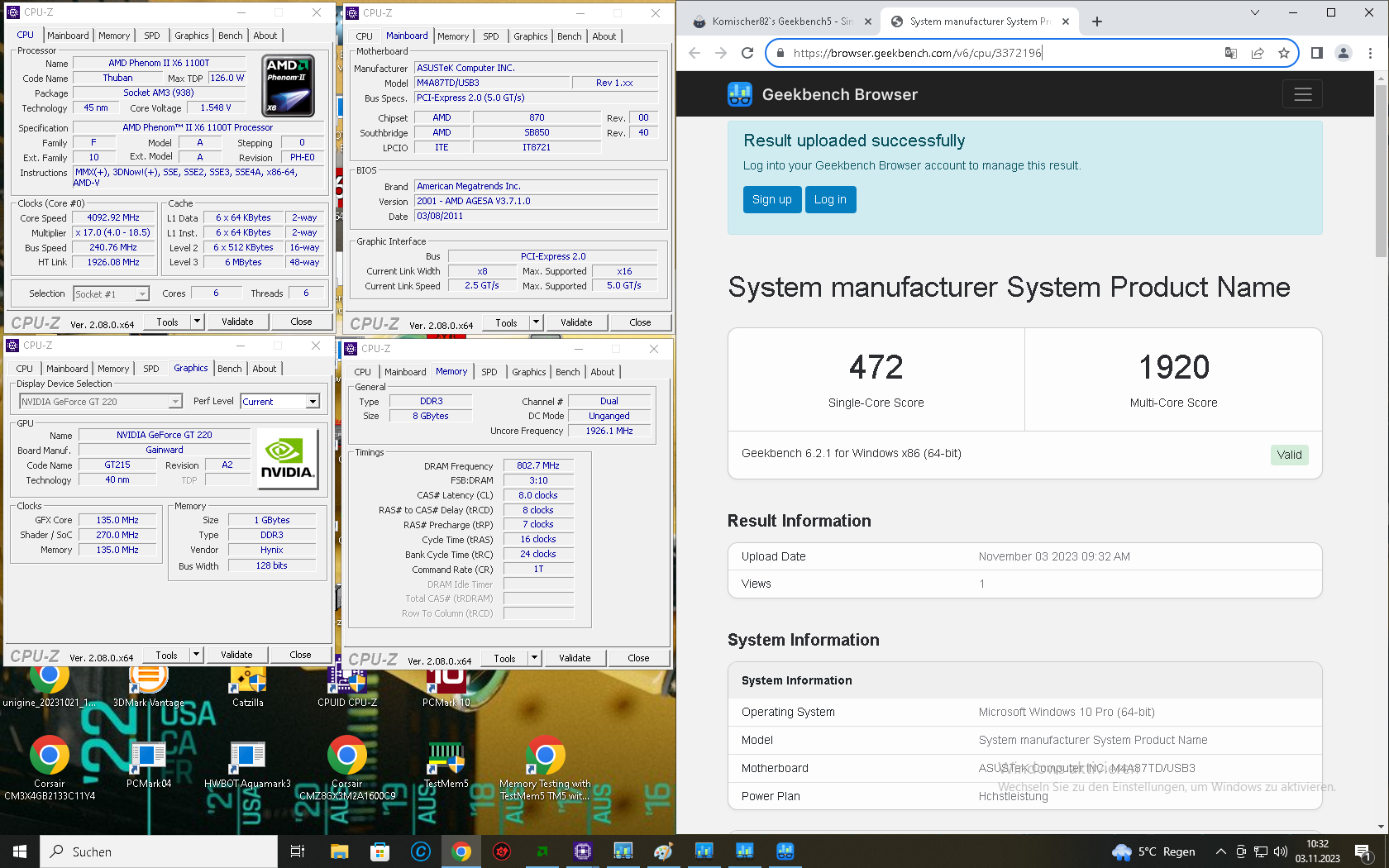Click the clock showing 10:32
The width and height of the screenshot is (1389, 868).
coord(1318,851)
